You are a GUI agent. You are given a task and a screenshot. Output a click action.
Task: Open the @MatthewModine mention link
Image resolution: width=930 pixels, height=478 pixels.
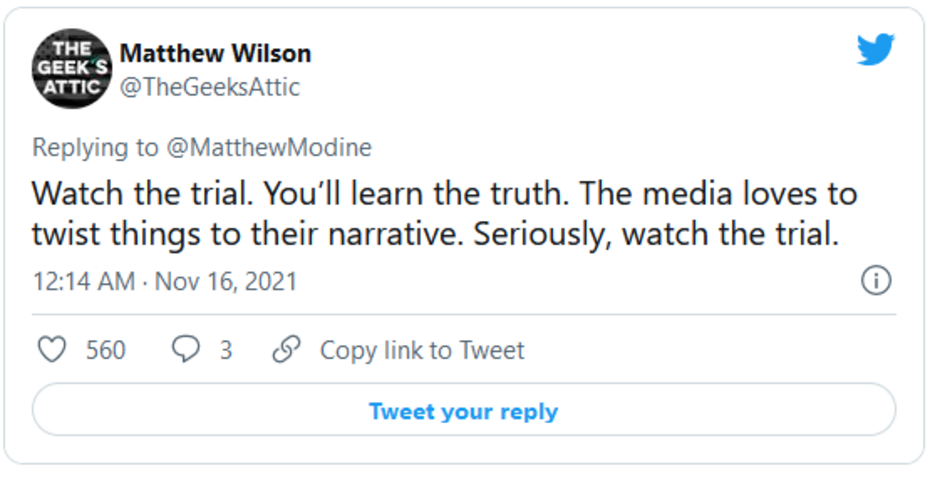[268, 148]
